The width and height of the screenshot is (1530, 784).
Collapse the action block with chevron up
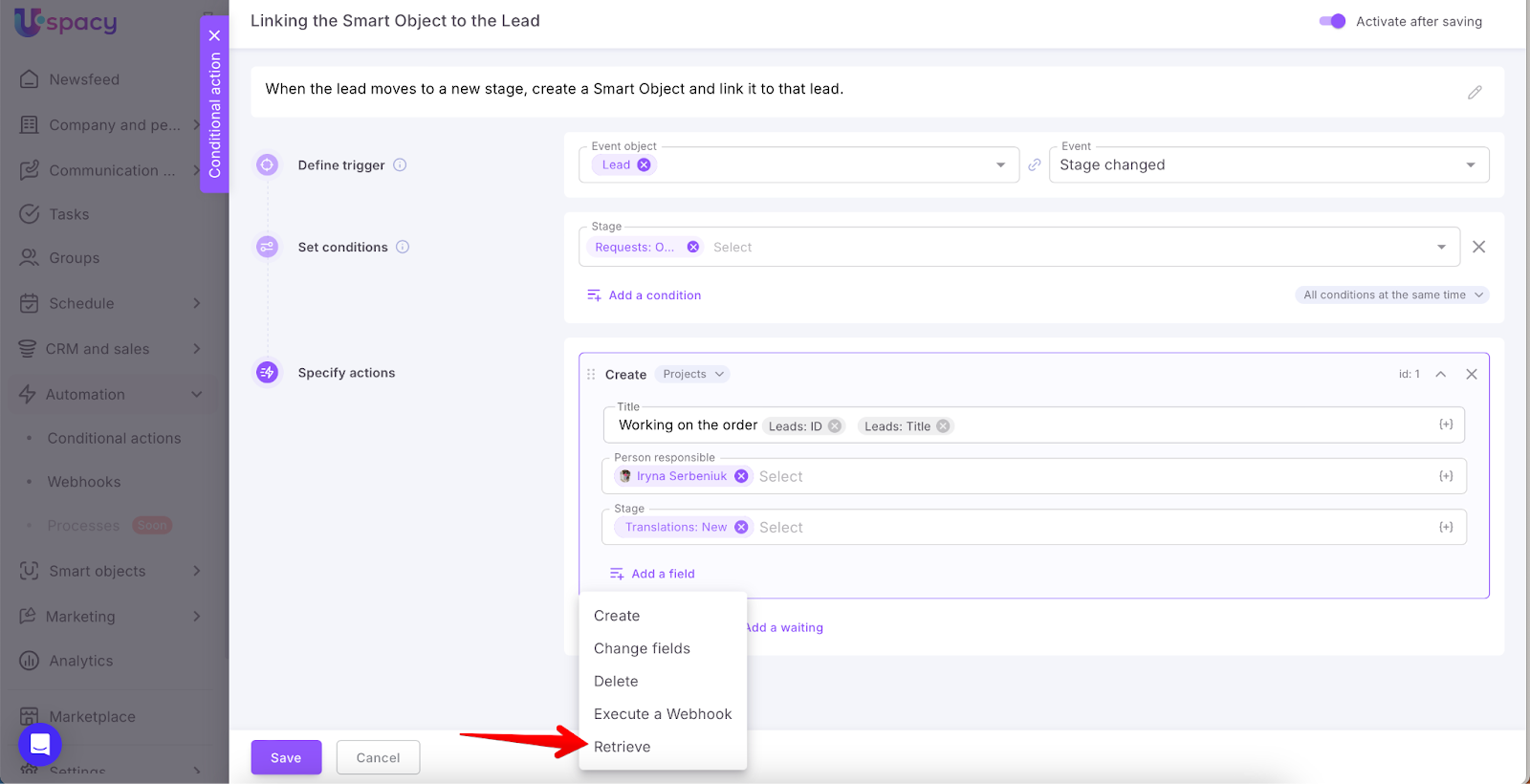1440,374
